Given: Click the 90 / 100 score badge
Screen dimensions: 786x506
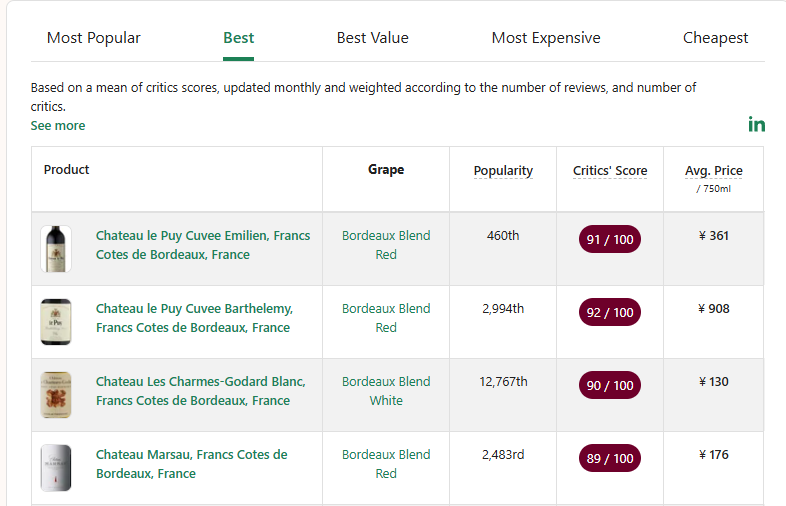Looking at the screenshot, I should (x=610, y=385).
